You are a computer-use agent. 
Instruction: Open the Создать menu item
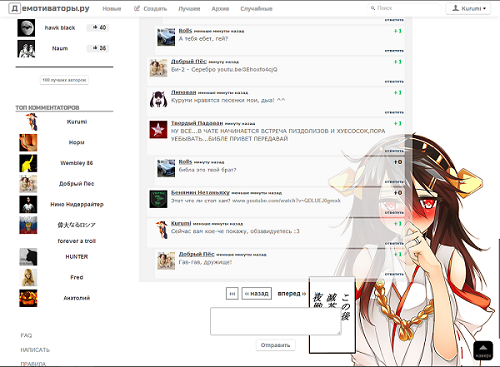[x=150, y=9]
